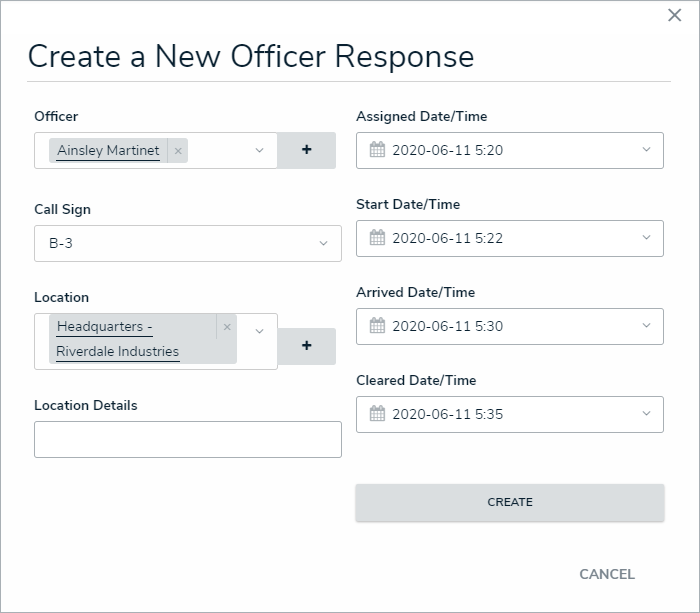The width and height of the screenshot is (700, 613).
Task: Add a new officer with plus button
Action: (306, 150)
